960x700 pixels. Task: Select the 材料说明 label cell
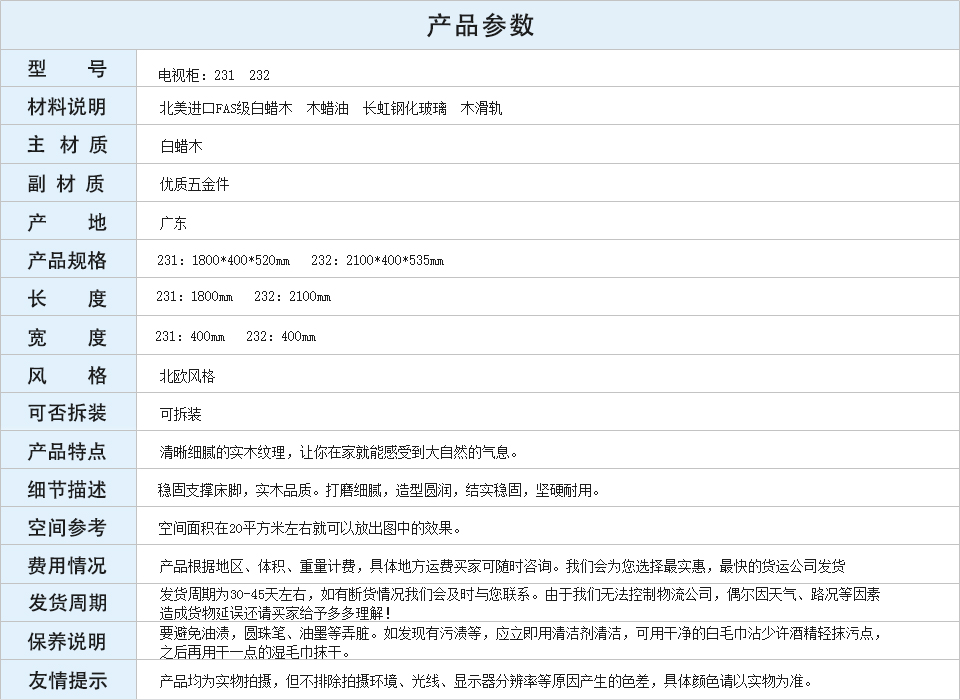tap(67, 107)
